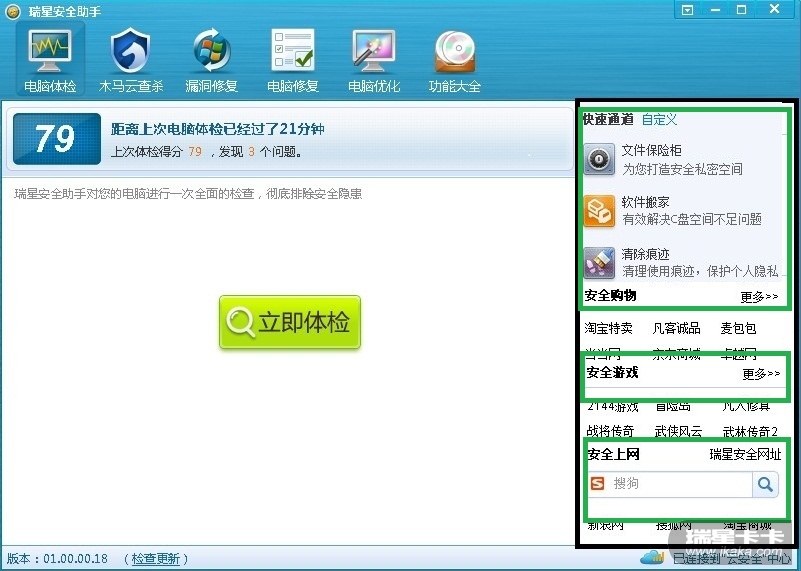Click the 检查更新 link
Image resolution: width=801 pixels, height=571 pixels.
tap(156, 558)
